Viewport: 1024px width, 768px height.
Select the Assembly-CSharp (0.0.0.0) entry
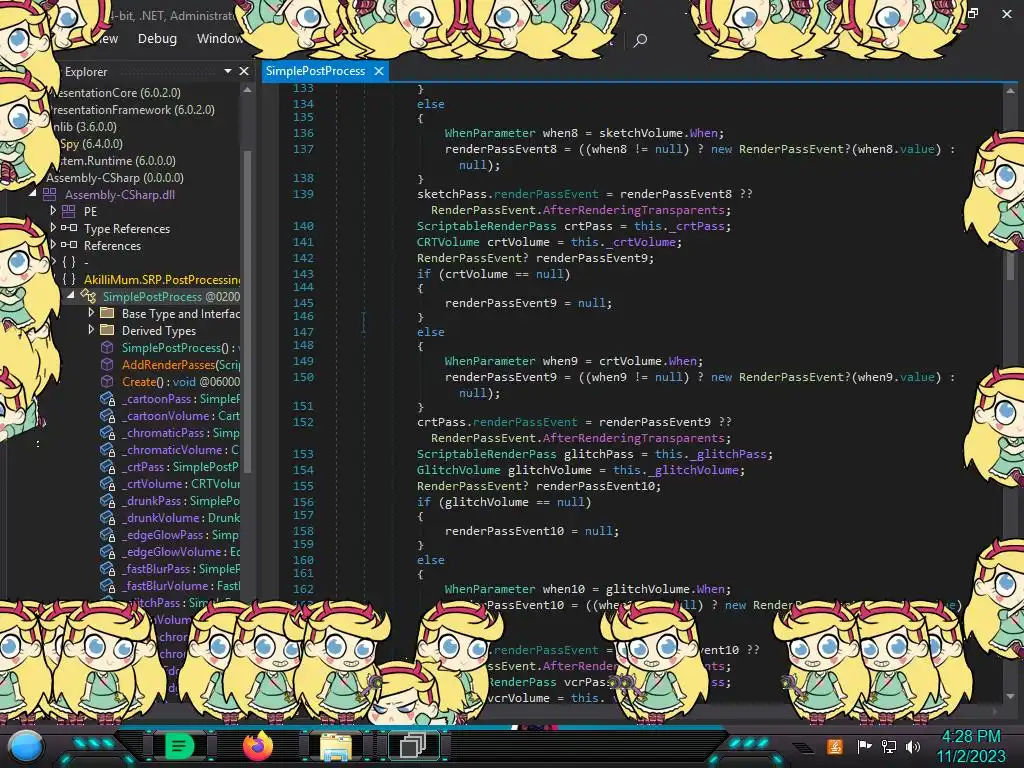(115, 178)
